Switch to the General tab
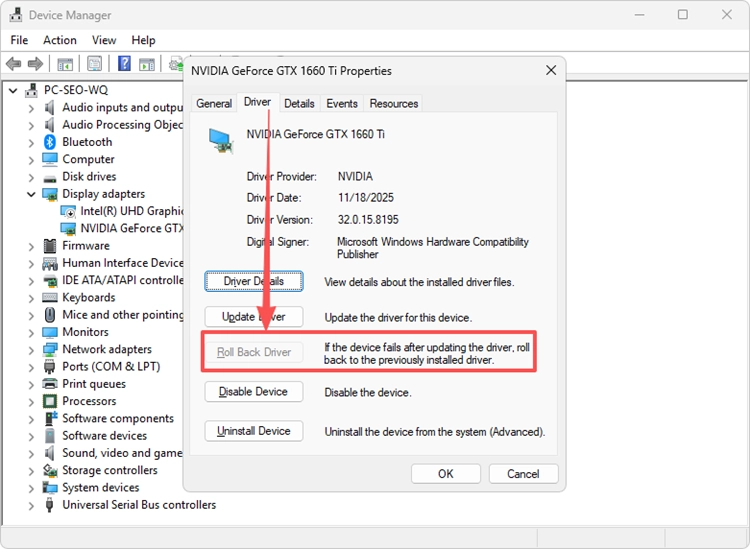Screen dimensions: 750x549 pyautogui.click(x=214, y=103)
